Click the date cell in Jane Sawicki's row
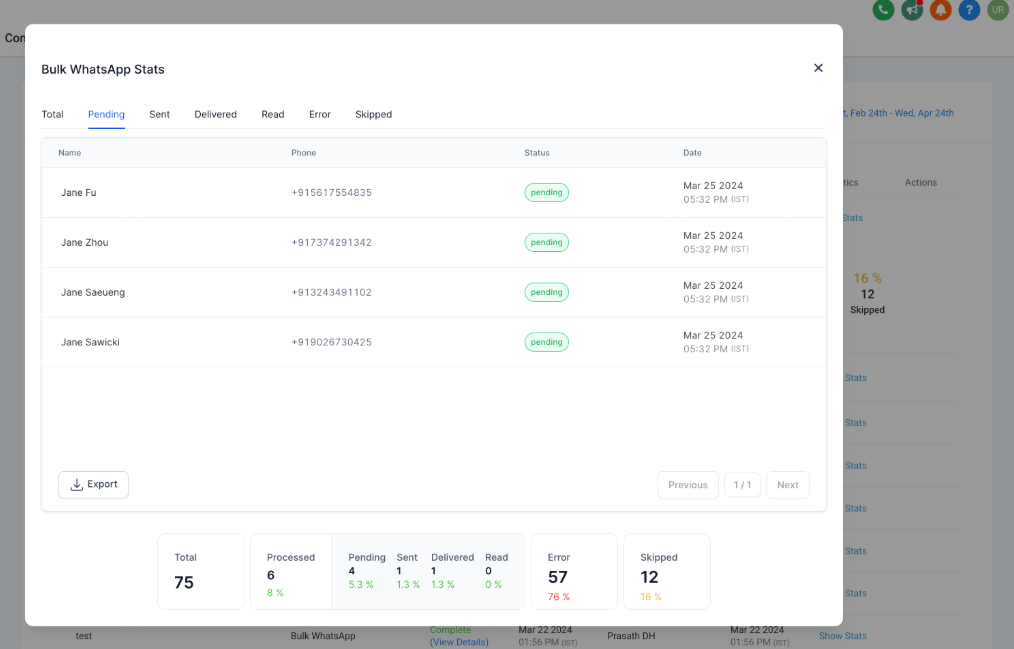Screen dimensions: 1014x649 [716, 342]
